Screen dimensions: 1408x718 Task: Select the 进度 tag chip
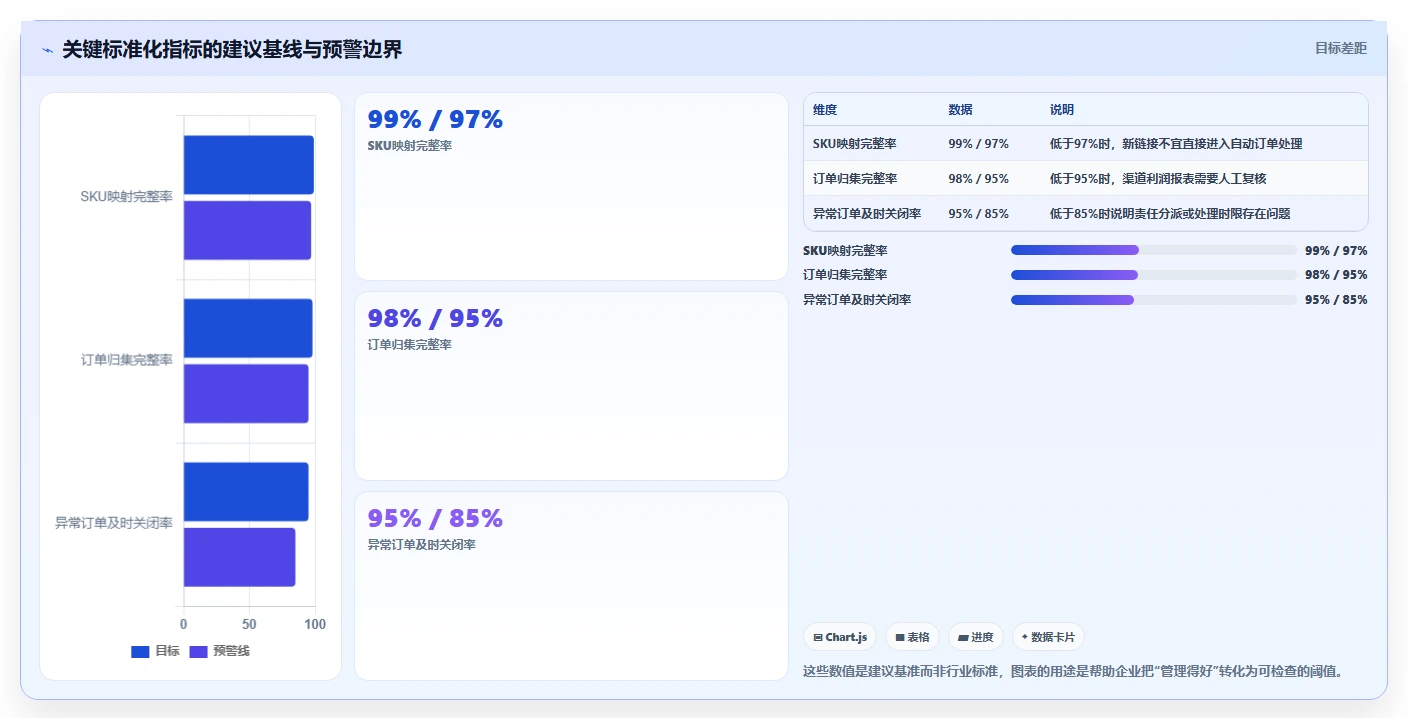click(x=975, y=637)
